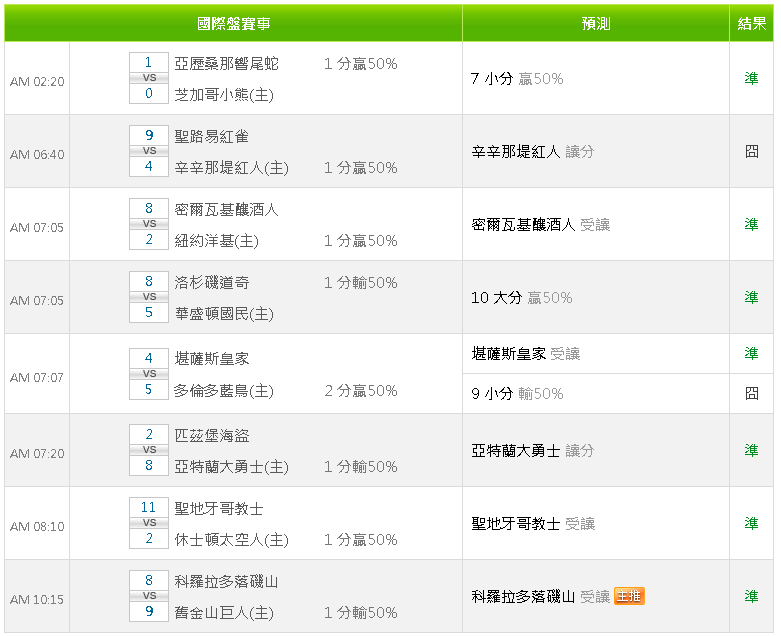Viewport: 781px width, 636px height.
Task: Select team 休士頓太空人(主)
Action: 231,539
